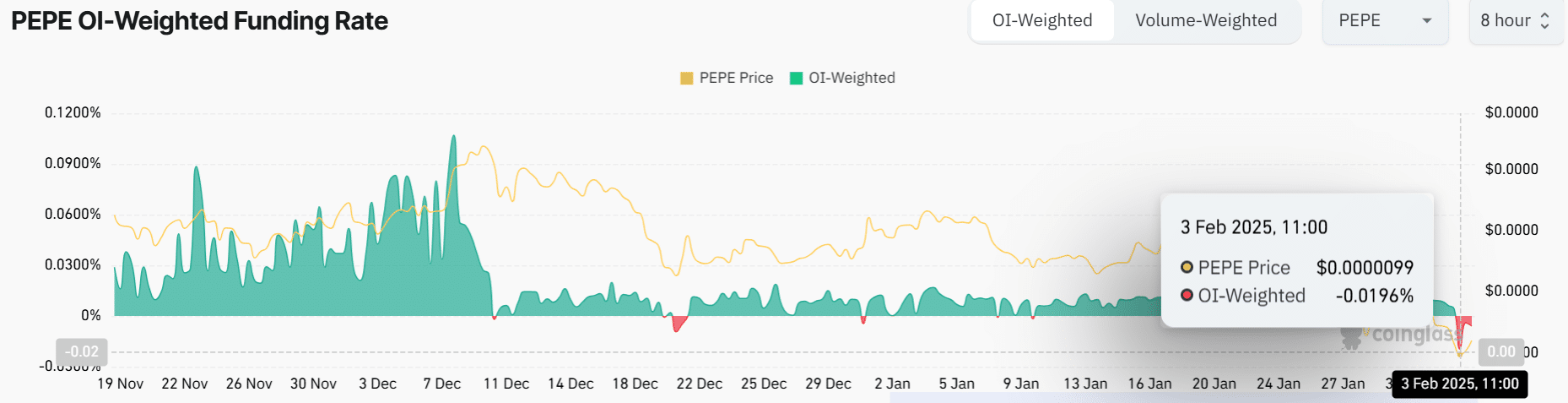Click the yellow PEPE Price tooltip marker
The height and width of the screenshot is (403, 1568).
[1187, 268]
